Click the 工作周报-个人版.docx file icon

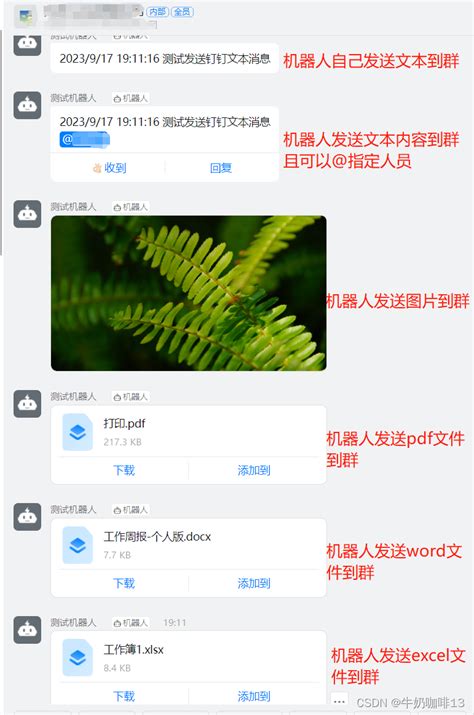pyautogui.click(x=78, y=545)
